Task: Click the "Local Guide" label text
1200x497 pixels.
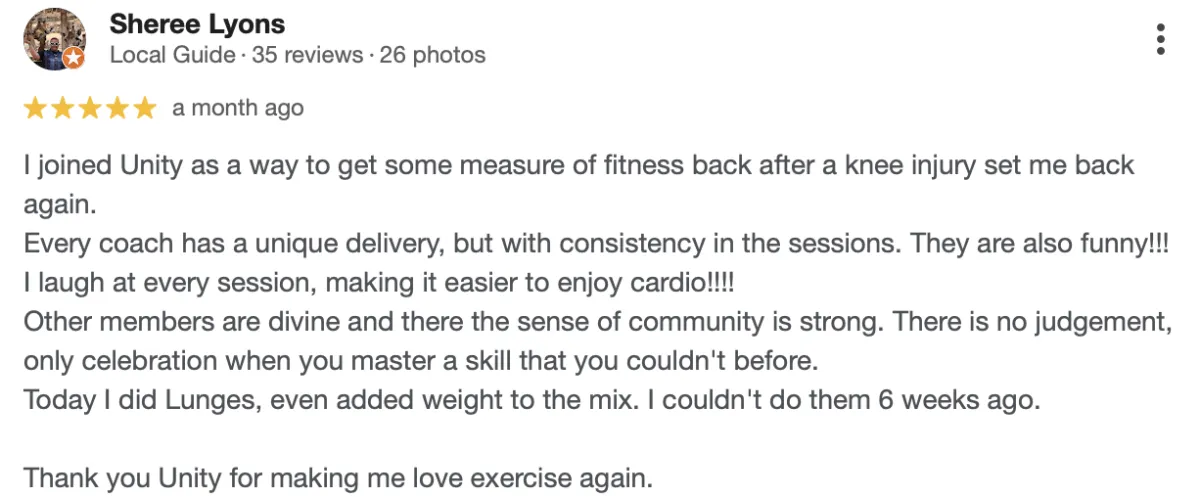Action: [173, 55]
